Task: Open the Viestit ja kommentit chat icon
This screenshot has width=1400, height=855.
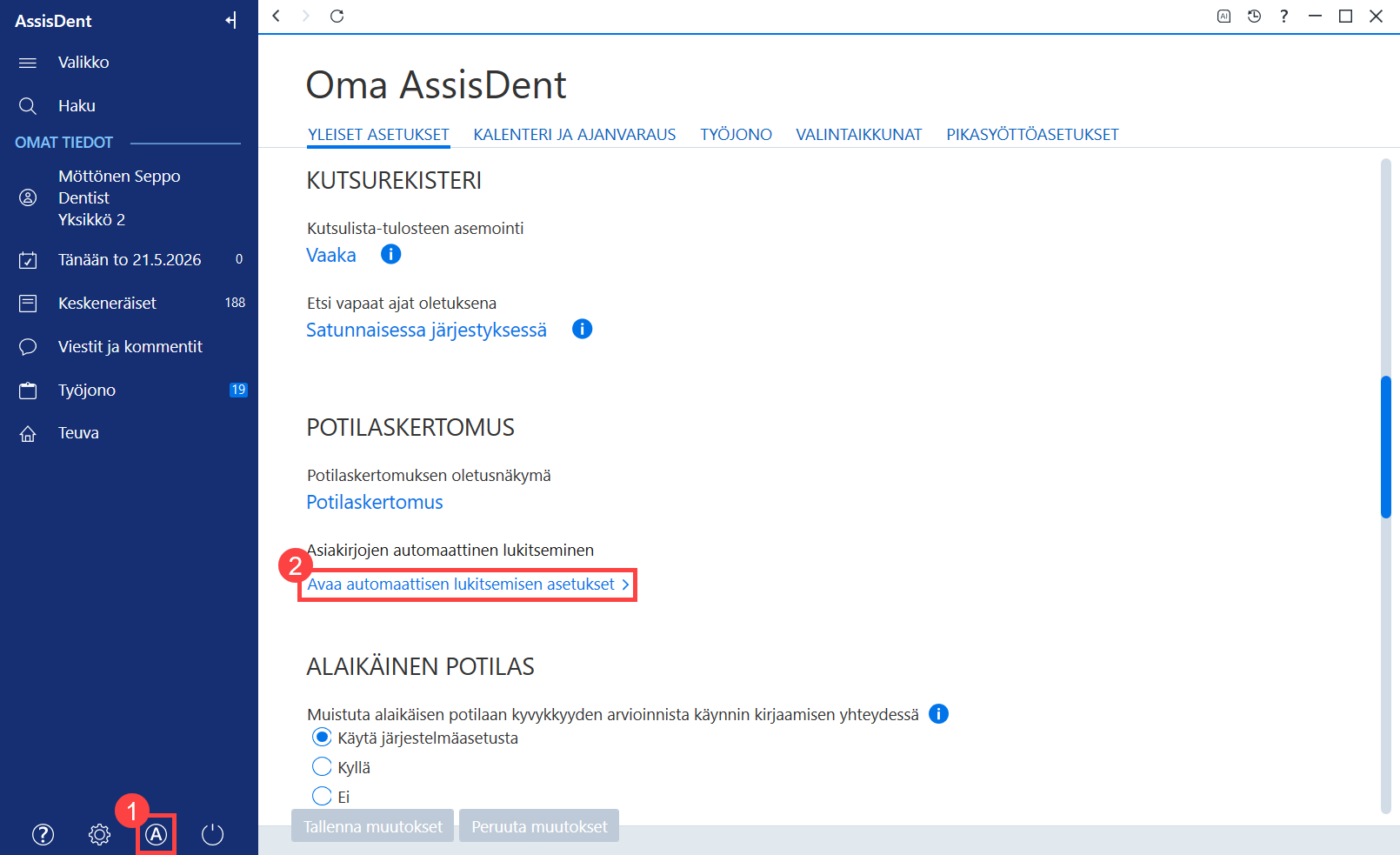Action: [x=28, y=347]
